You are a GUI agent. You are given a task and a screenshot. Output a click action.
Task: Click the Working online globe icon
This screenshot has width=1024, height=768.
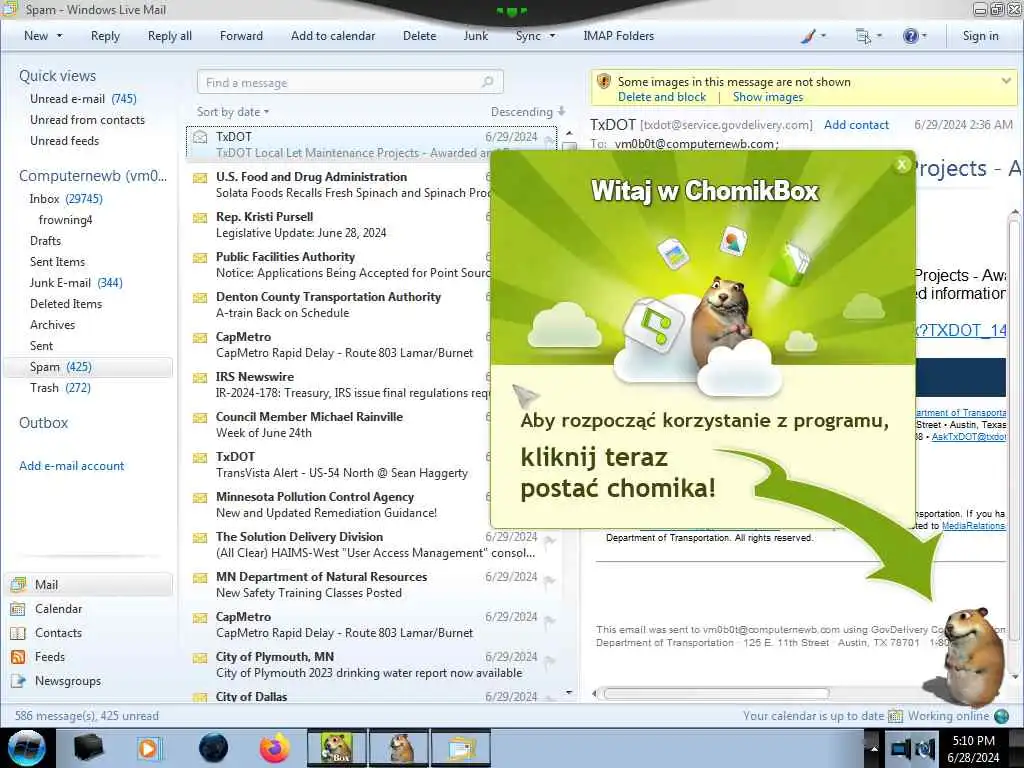[1001, 716]
